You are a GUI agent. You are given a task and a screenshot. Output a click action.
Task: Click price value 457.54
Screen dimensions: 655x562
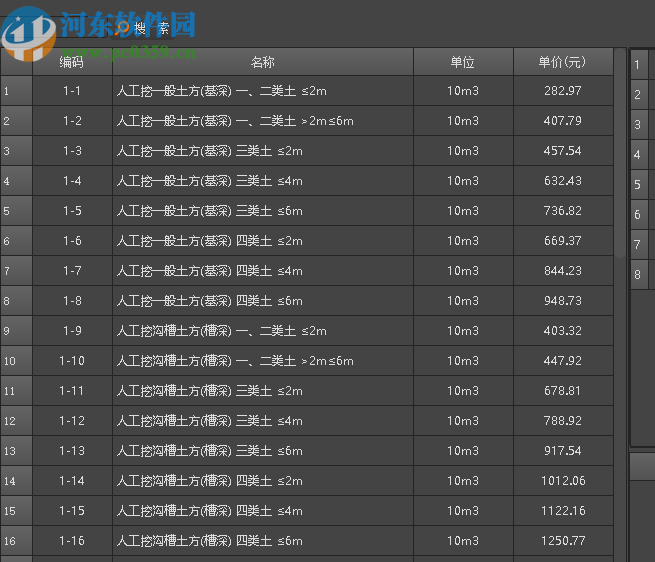click(563, 151)
